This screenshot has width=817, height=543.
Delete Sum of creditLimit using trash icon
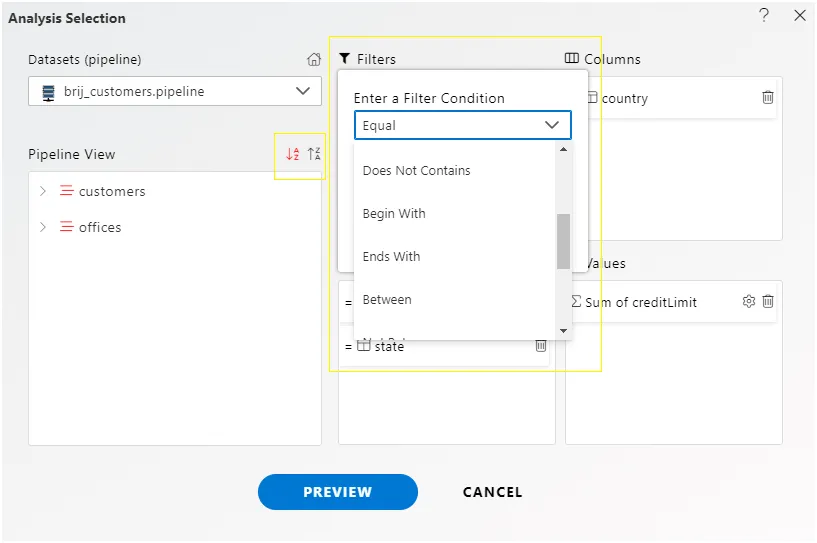[x=768, y=301]
